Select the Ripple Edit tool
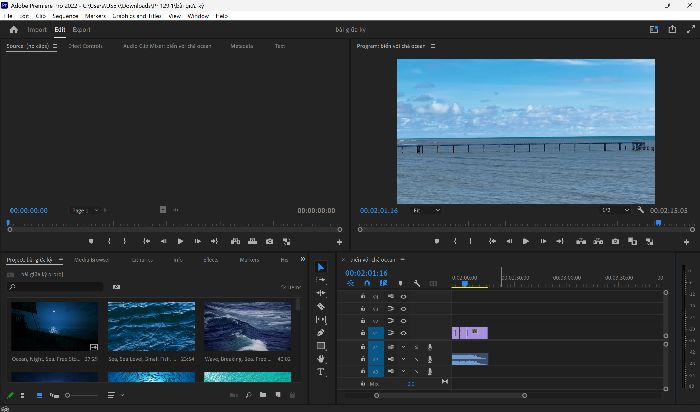The image size is (700, 412). 321,293
